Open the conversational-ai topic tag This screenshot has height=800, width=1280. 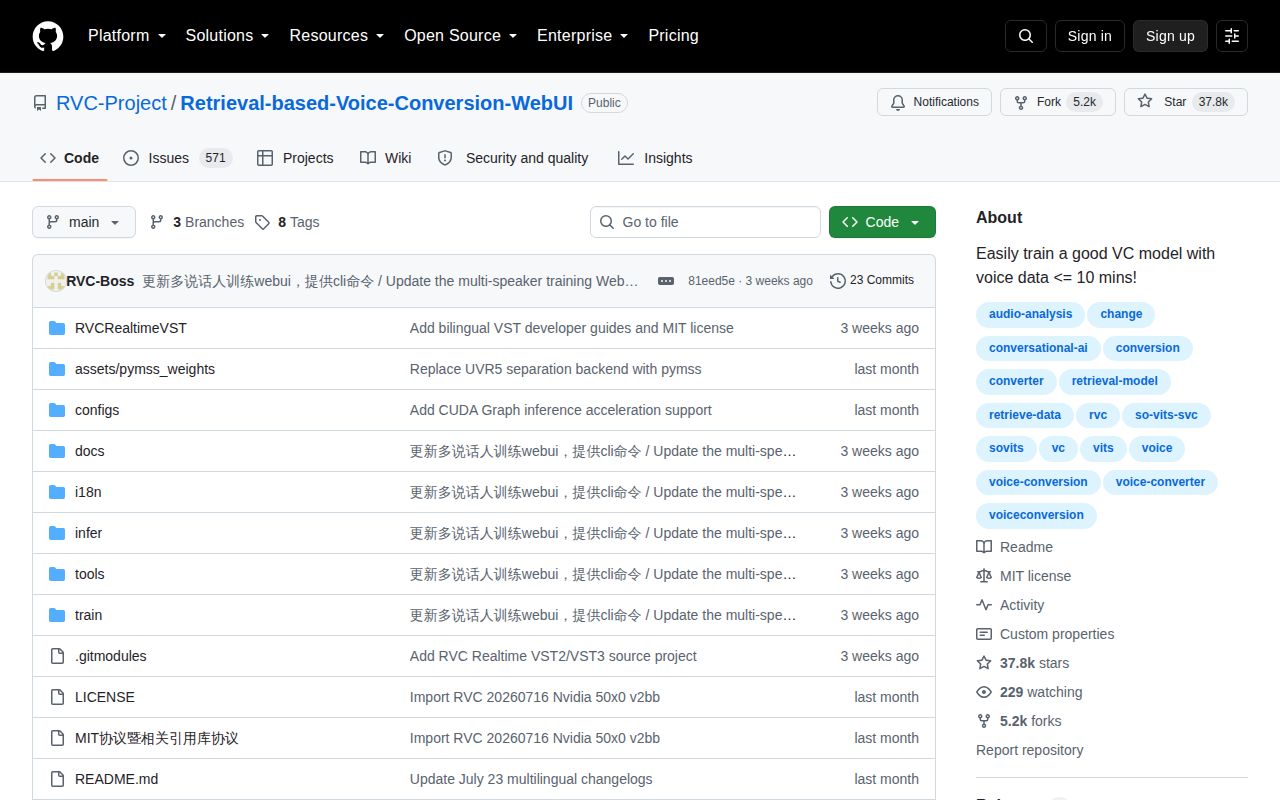(x=1038, y=348)
